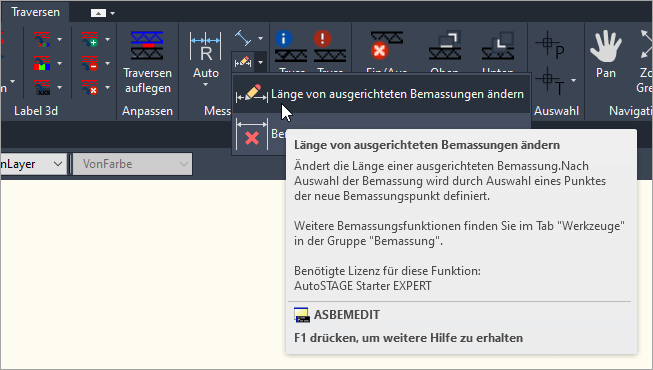Click the add label green plus icon
The height and width of the screenshot is (370, 653).
coord(90,39)
